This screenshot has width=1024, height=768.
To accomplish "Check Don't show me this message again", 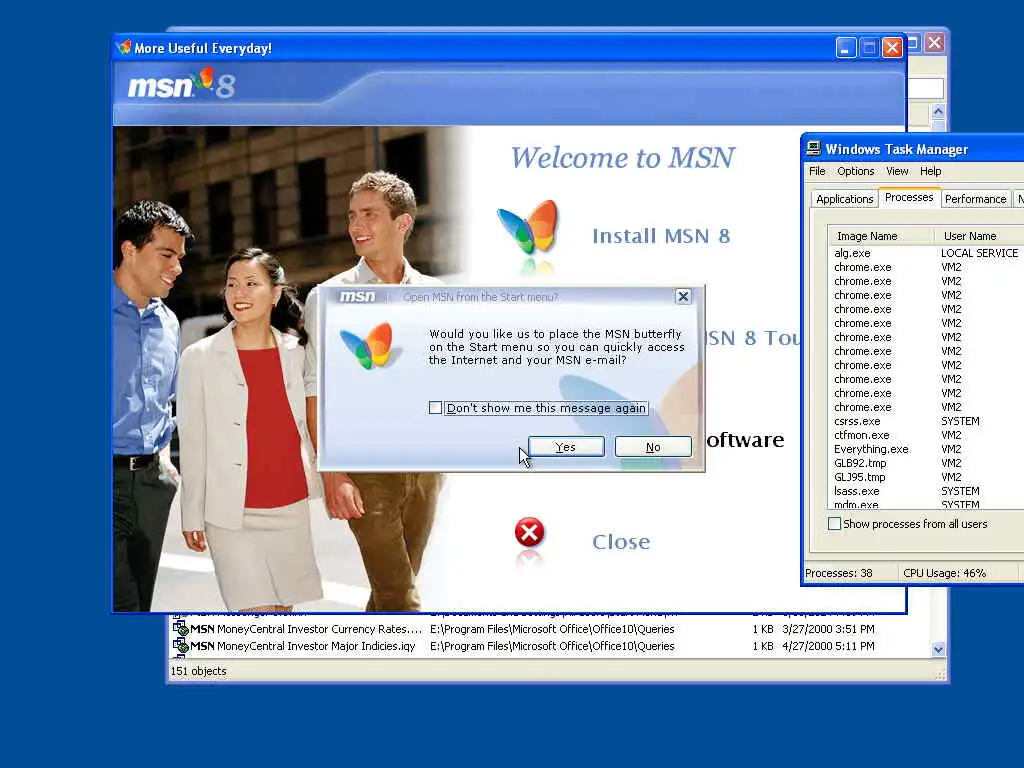I will coord(436,408).
